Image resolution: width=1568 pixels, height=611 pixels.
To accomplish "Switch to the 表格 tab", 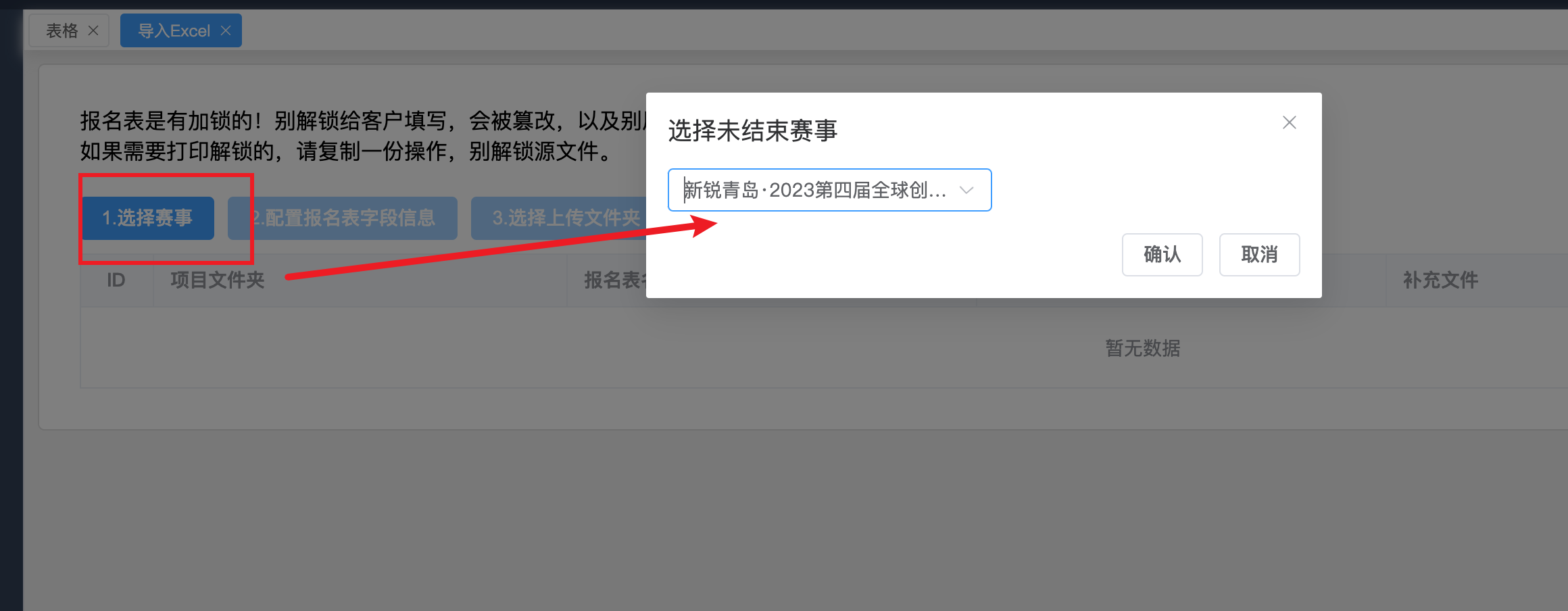I will tap(62, 30).
